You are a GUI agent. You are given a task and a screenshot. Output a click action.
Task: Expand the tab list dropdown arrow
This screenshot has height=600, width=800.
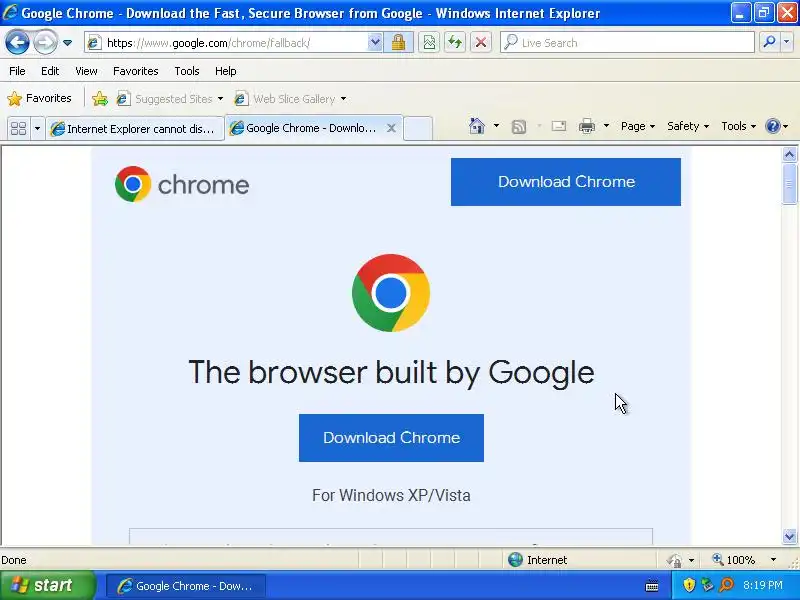coord(37,128)
